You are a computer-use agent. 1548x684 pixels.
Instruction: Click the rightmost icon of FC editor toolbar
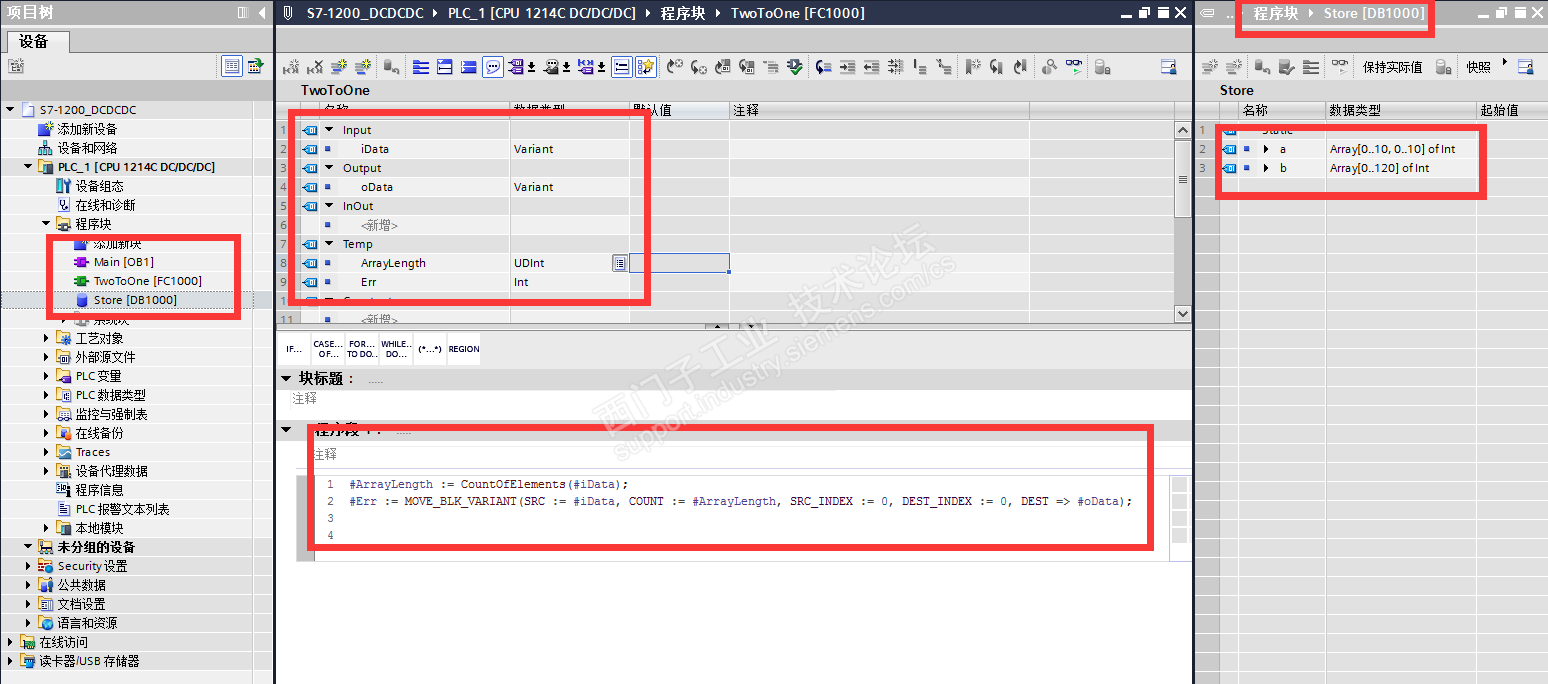[1168, 67]
